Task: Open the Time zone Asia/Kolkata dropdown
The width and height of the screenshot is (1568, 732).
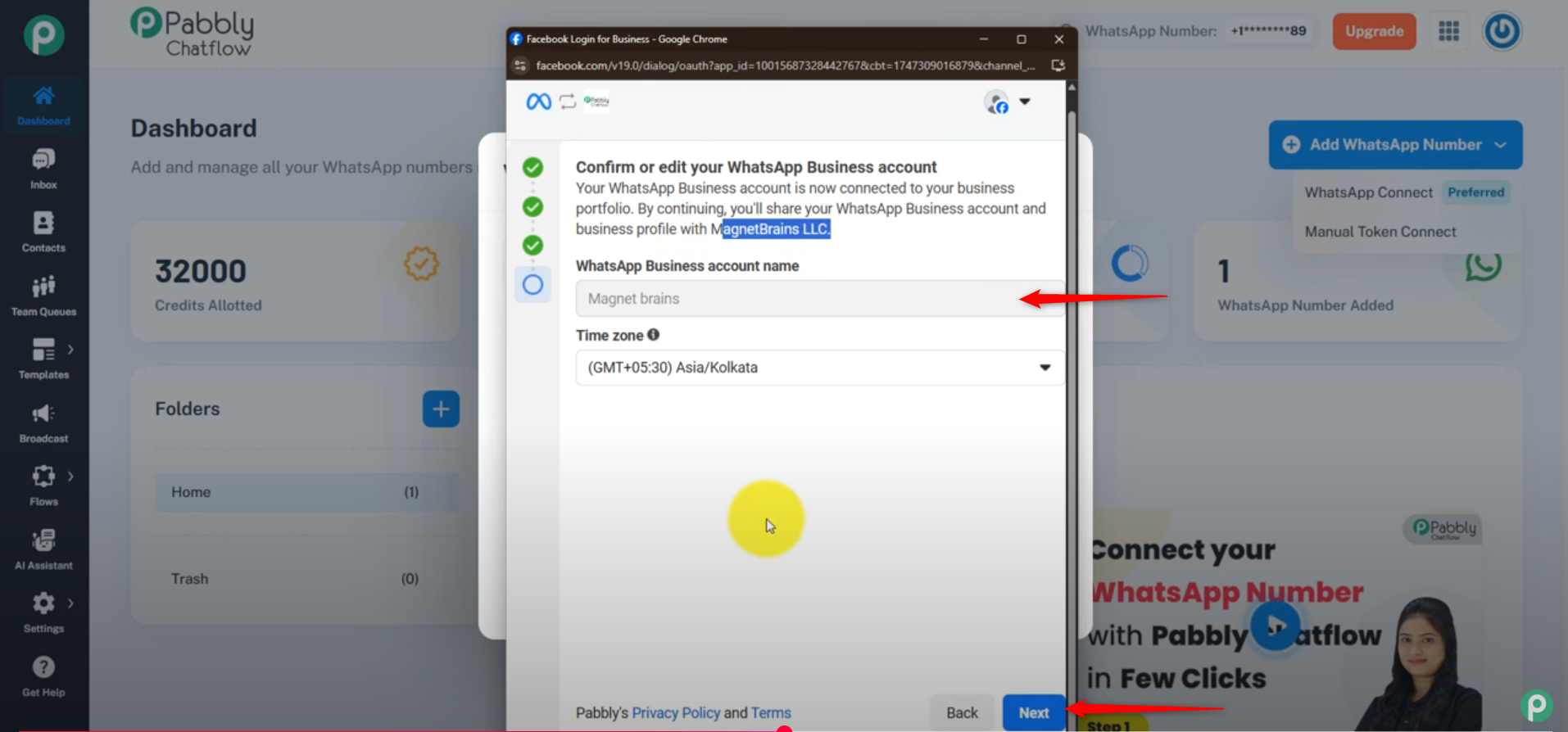Action: (x=819, y=368)
